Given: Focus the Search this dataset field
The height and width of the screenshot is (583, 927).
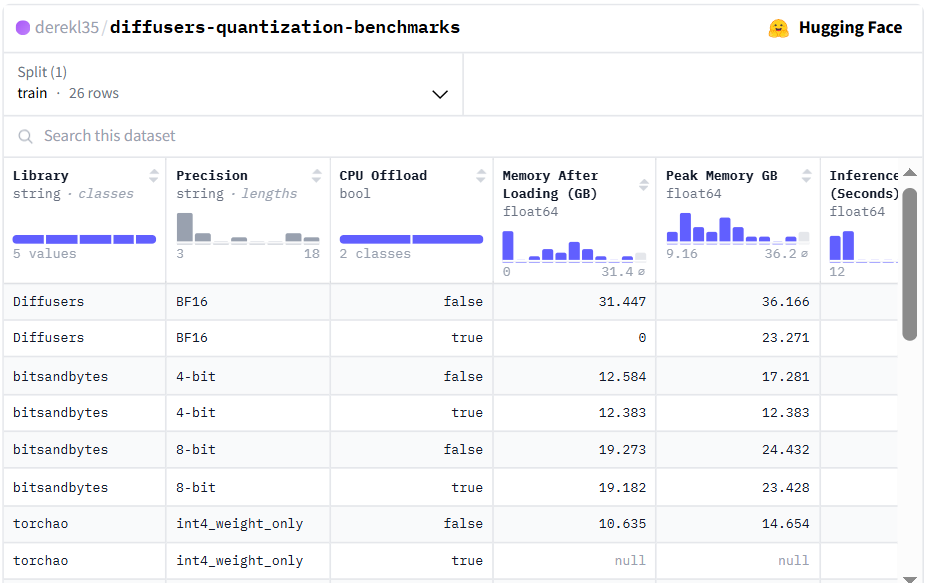Looking at the screenshot, I should (x=464, y=136).
